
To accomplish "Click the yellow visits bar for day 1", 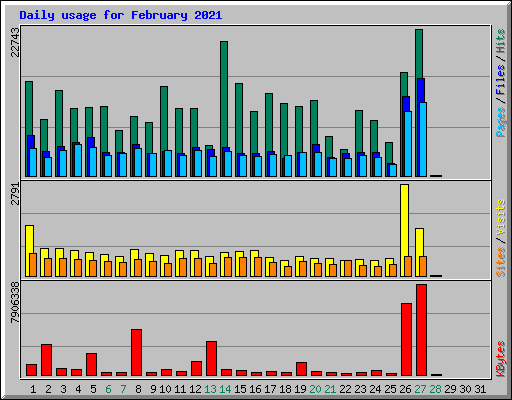I will pyautogui.click(x=29, y=239).
